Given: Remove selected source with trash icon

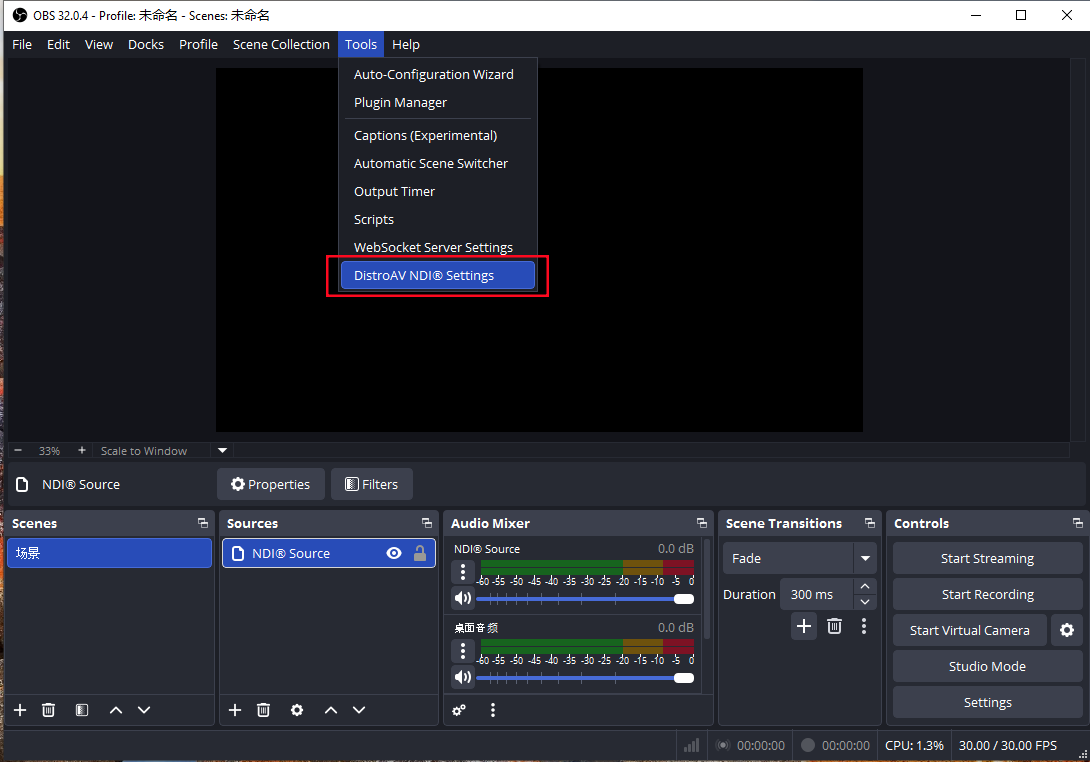Looking at the screenshot, I should (263, 710).
